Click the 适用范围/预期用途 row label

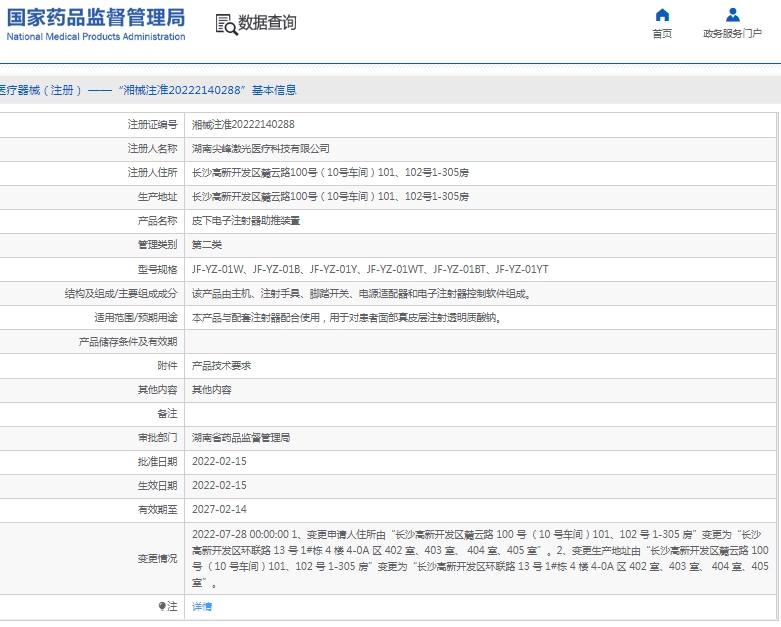coord(136,318)
